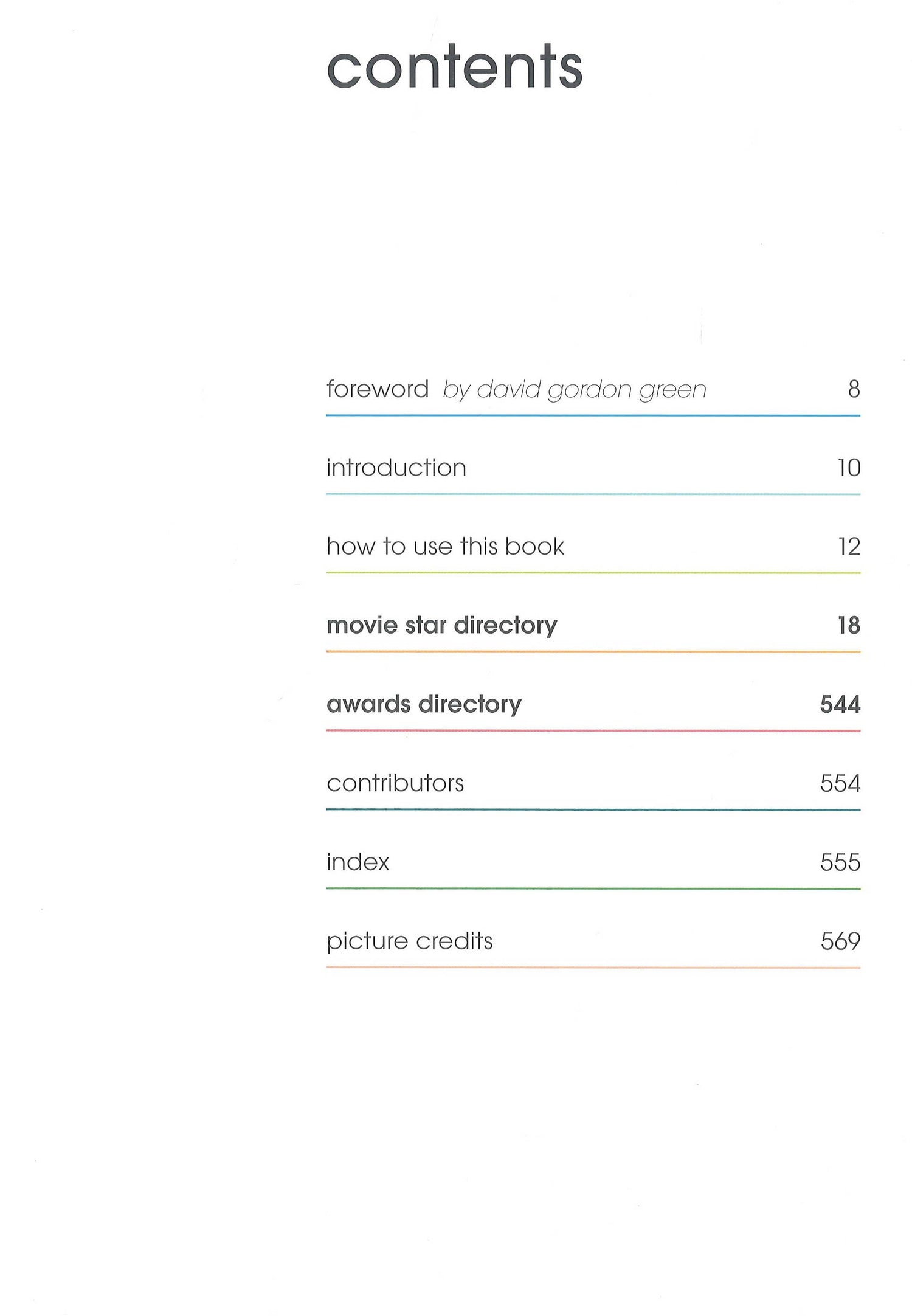Go to "picture credits"
Screen dimensions: 912x1316
[409, 941]
